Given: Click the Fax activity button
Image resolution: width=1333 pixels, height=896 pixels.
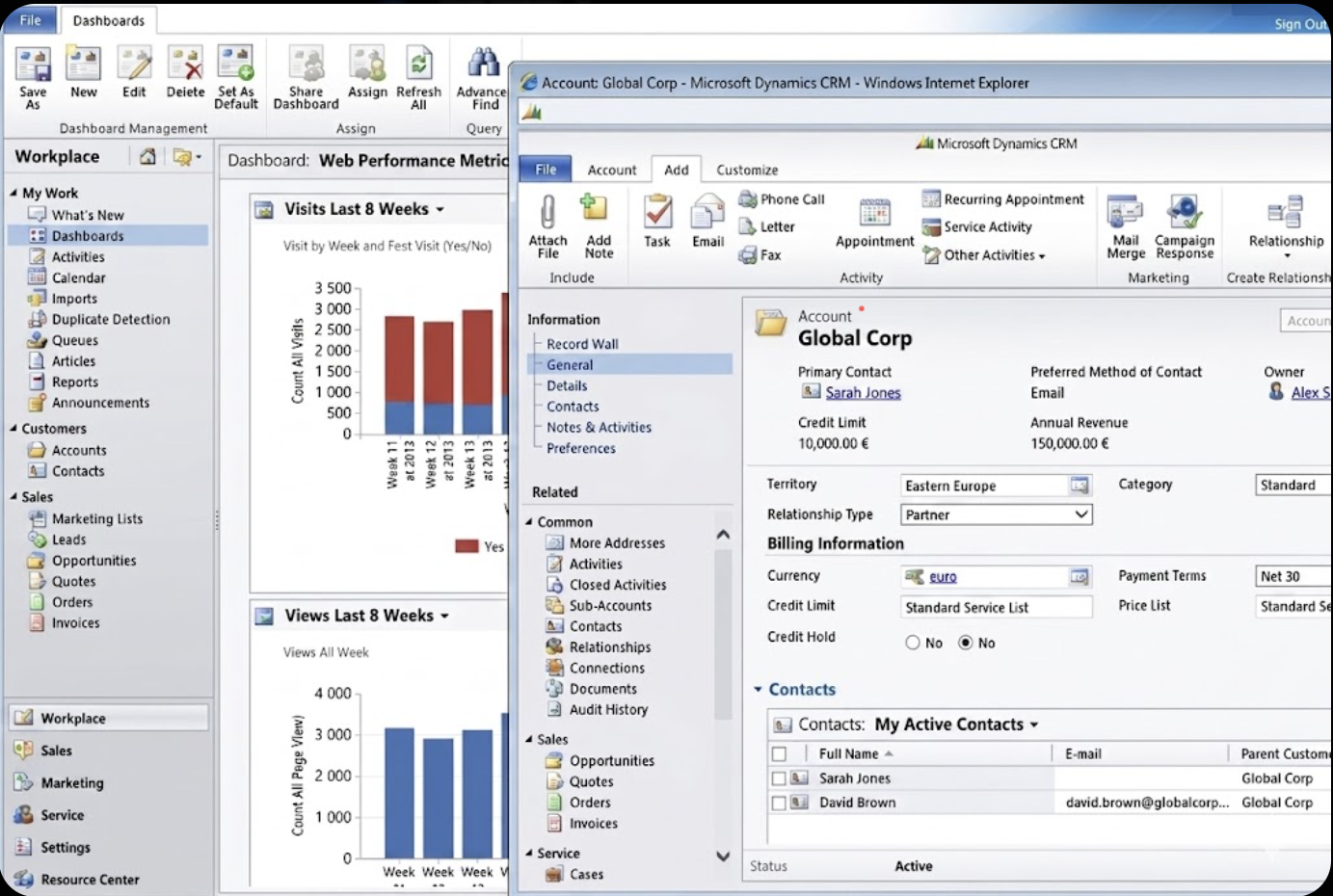Looking at the screenshot, I should pyautogui.click(x=760, y=255).
